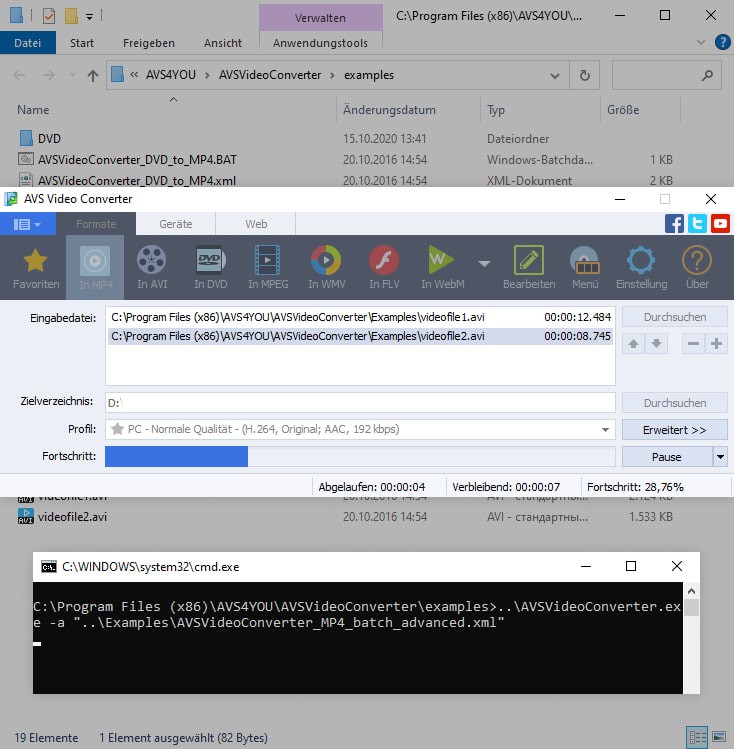
Task: Choose the In DVD conversion icon
Action: [210, 267]
